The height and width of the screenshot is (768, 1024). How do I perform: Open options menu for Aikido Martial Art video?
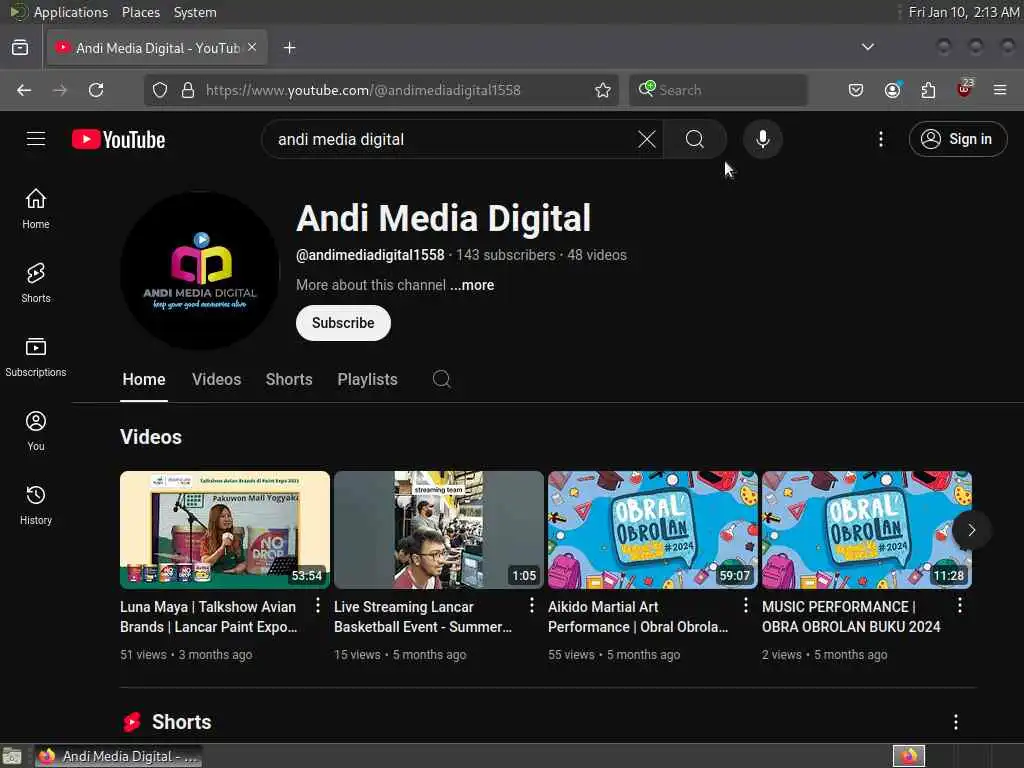[x=745, y=606]
